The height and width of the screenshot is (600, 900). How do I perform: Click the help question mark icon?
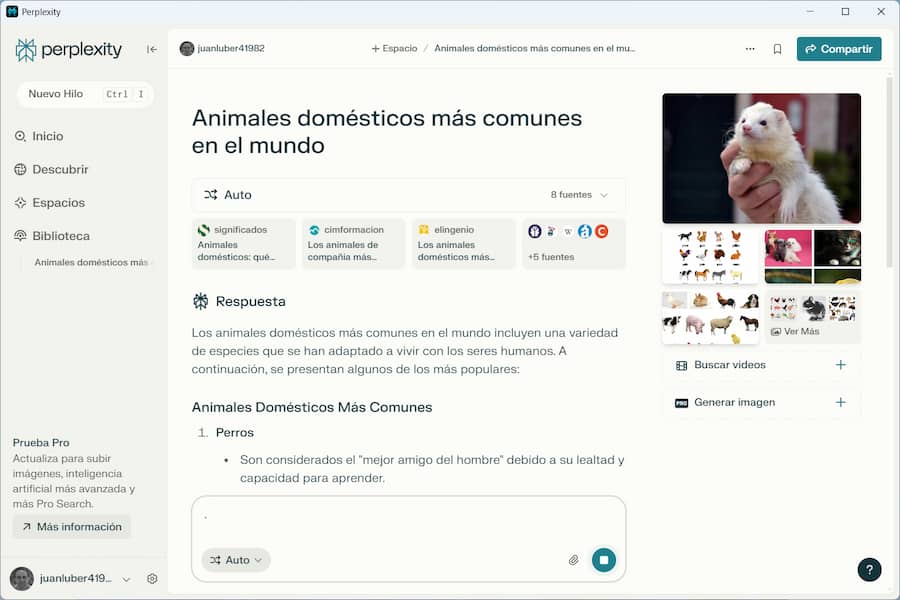coord(869,569)
